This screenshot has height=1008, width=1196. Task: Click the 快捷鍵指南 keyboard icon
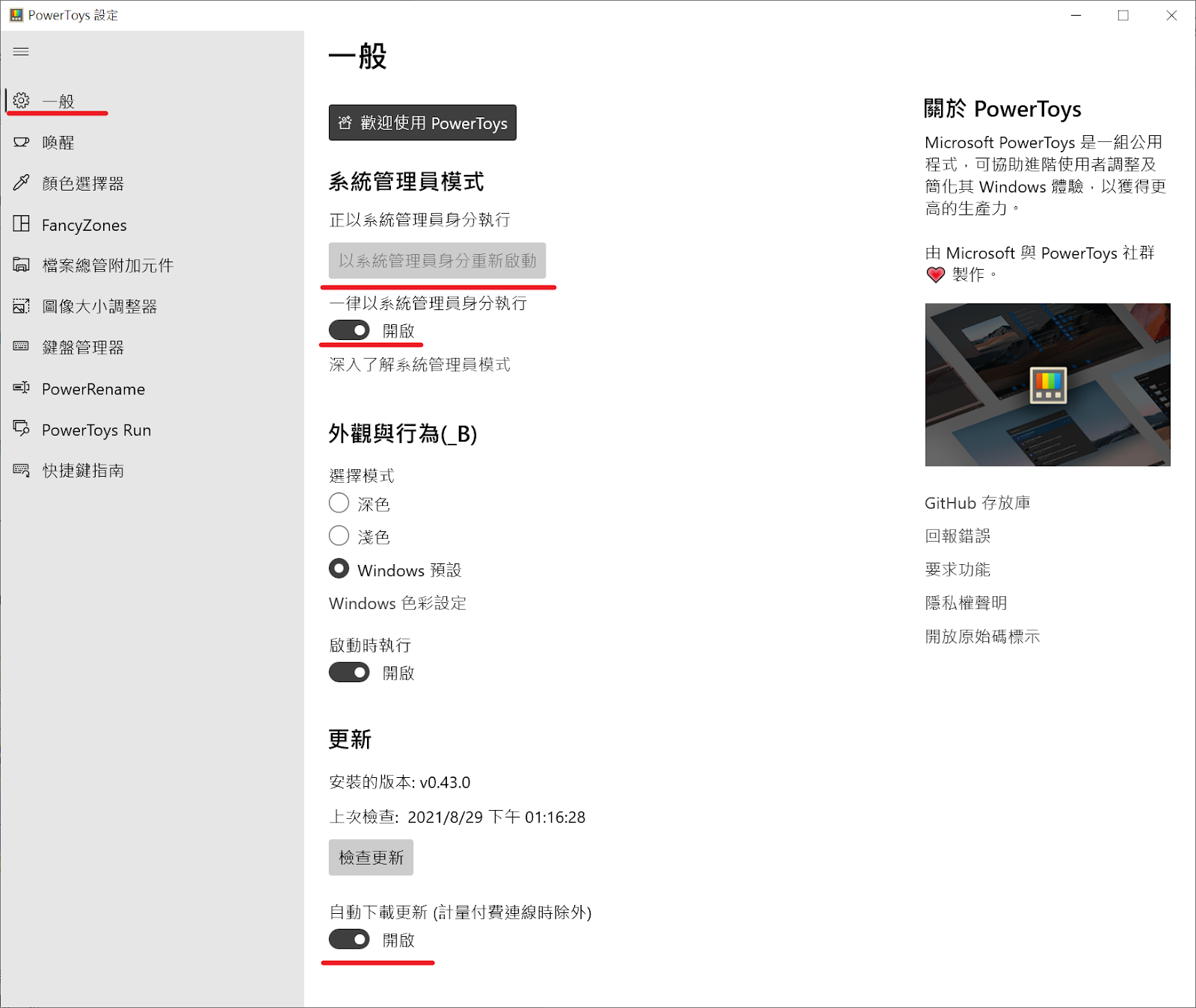[22, 470]
